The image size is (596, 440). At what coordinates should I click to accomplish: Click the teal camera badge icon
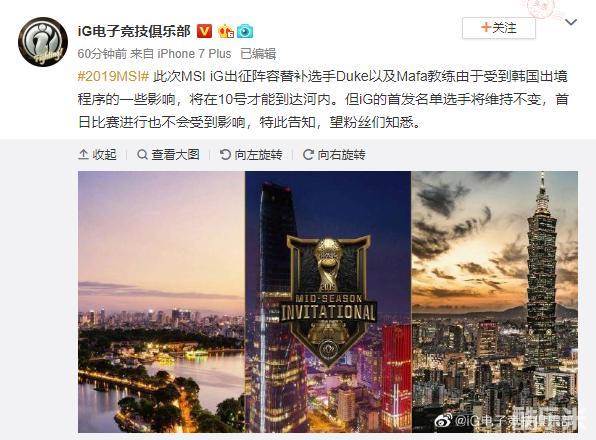pos(245,31)
